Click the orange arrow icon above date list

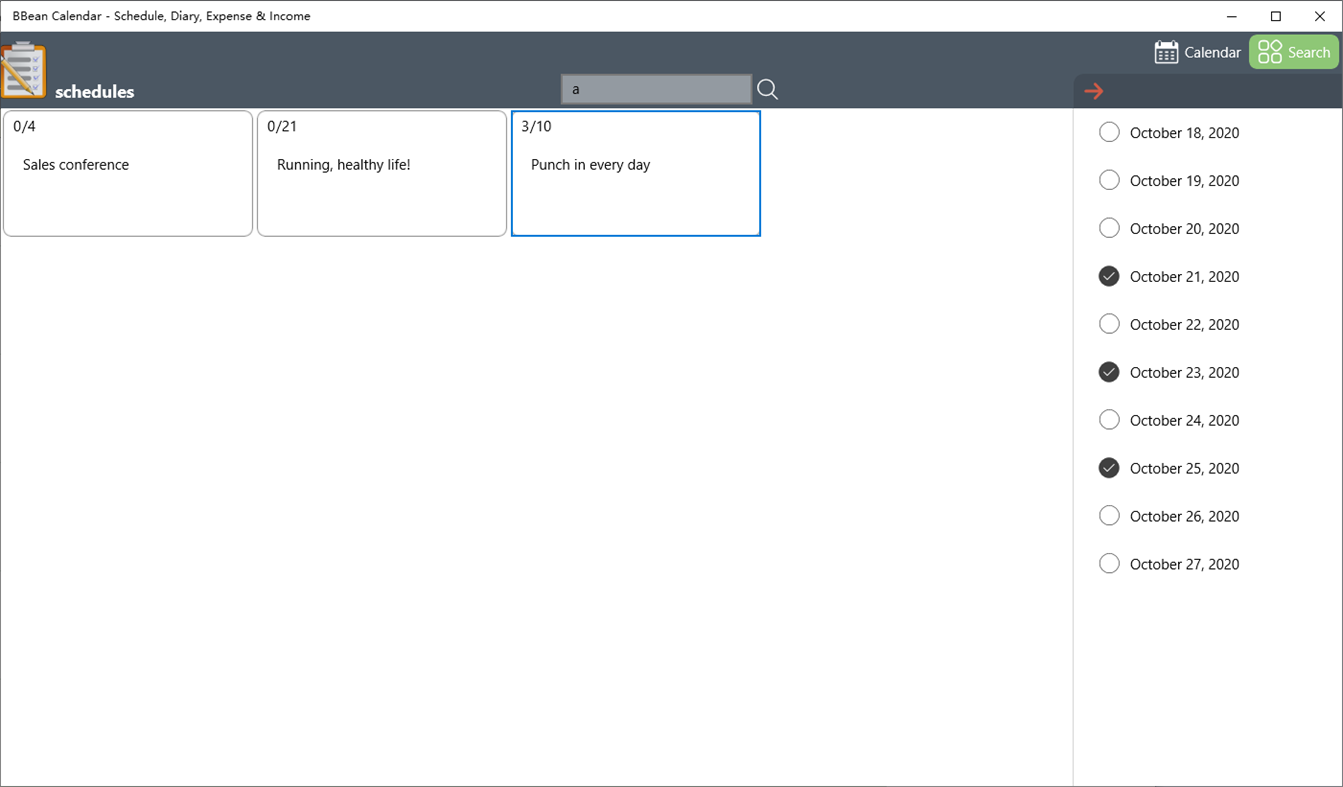pyautogui.click(x=1094, y=90)
